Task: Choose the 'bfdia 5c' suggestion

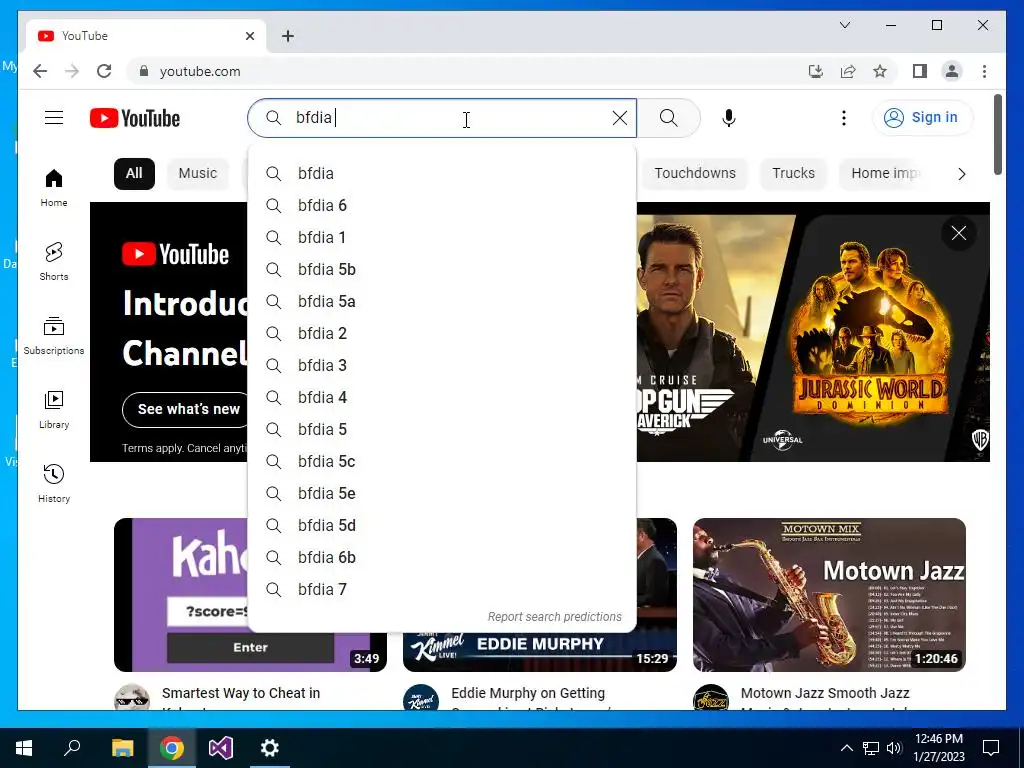Action: [442, 462]
